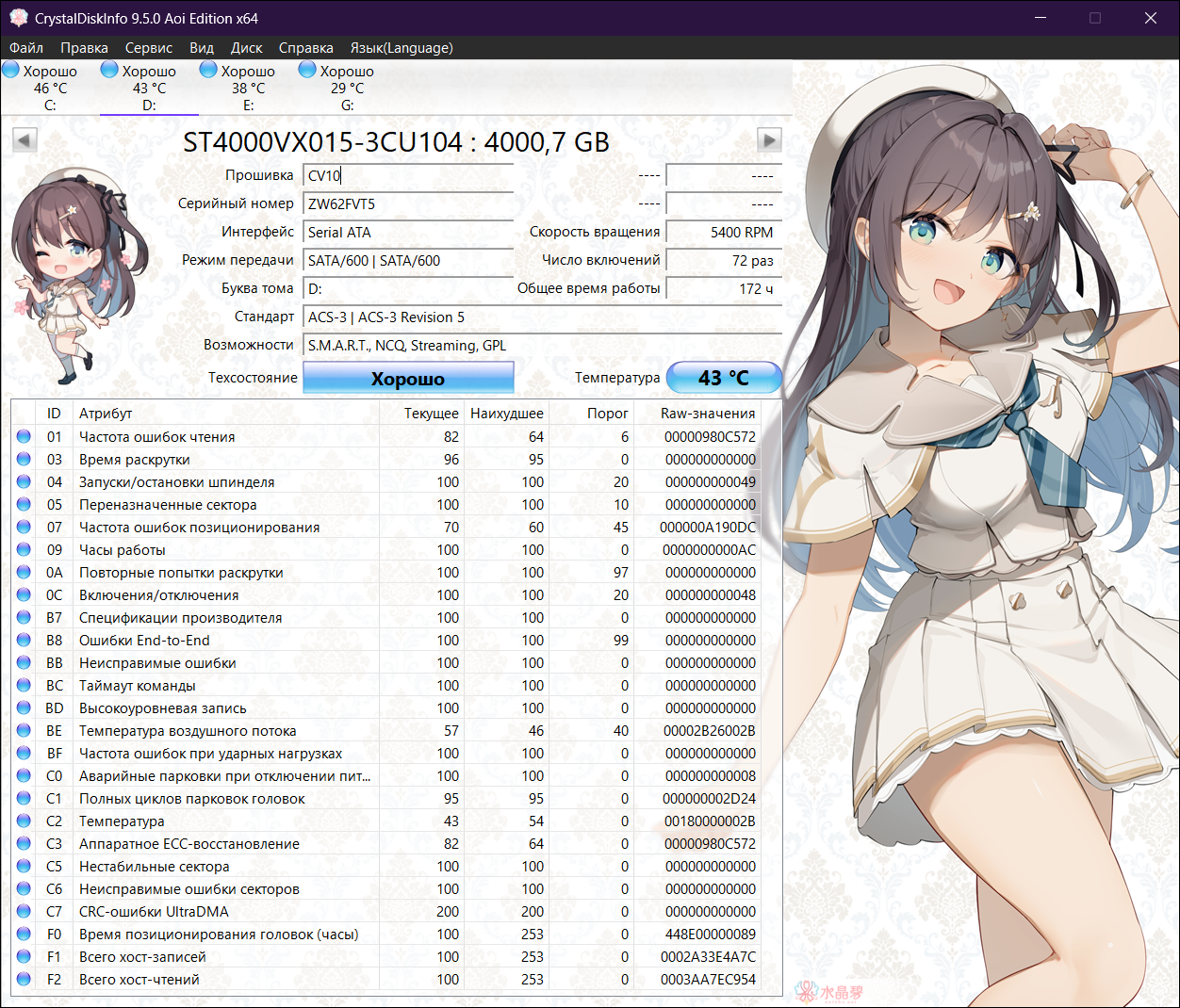This screenshot has width=1180, height=1008.
Task: Minimize the CrystalDiskInfo window
Action: [1041, 18]
